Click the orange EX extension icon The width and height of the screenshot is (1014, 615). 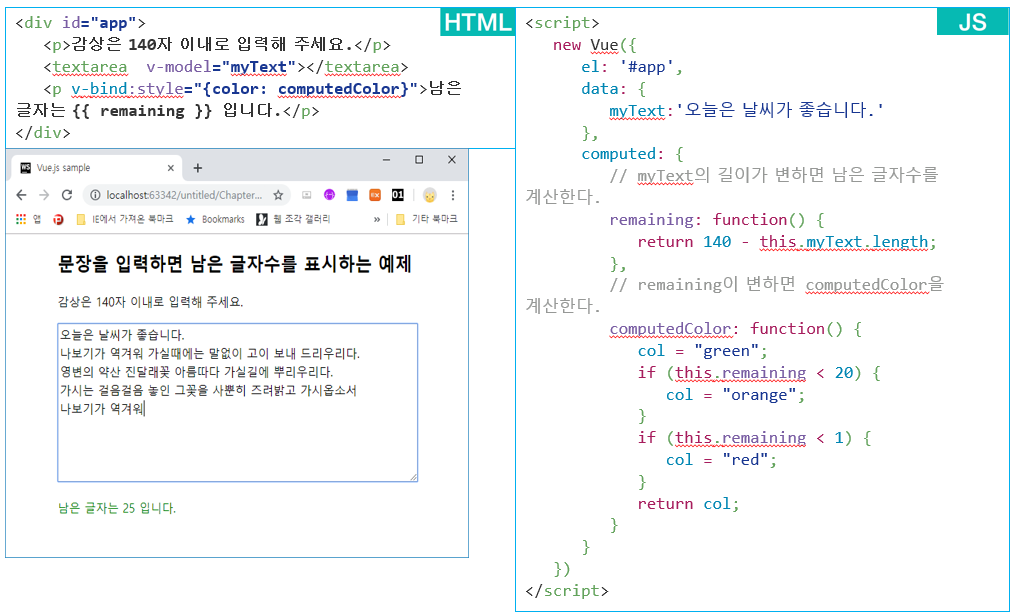coord(375,195)
